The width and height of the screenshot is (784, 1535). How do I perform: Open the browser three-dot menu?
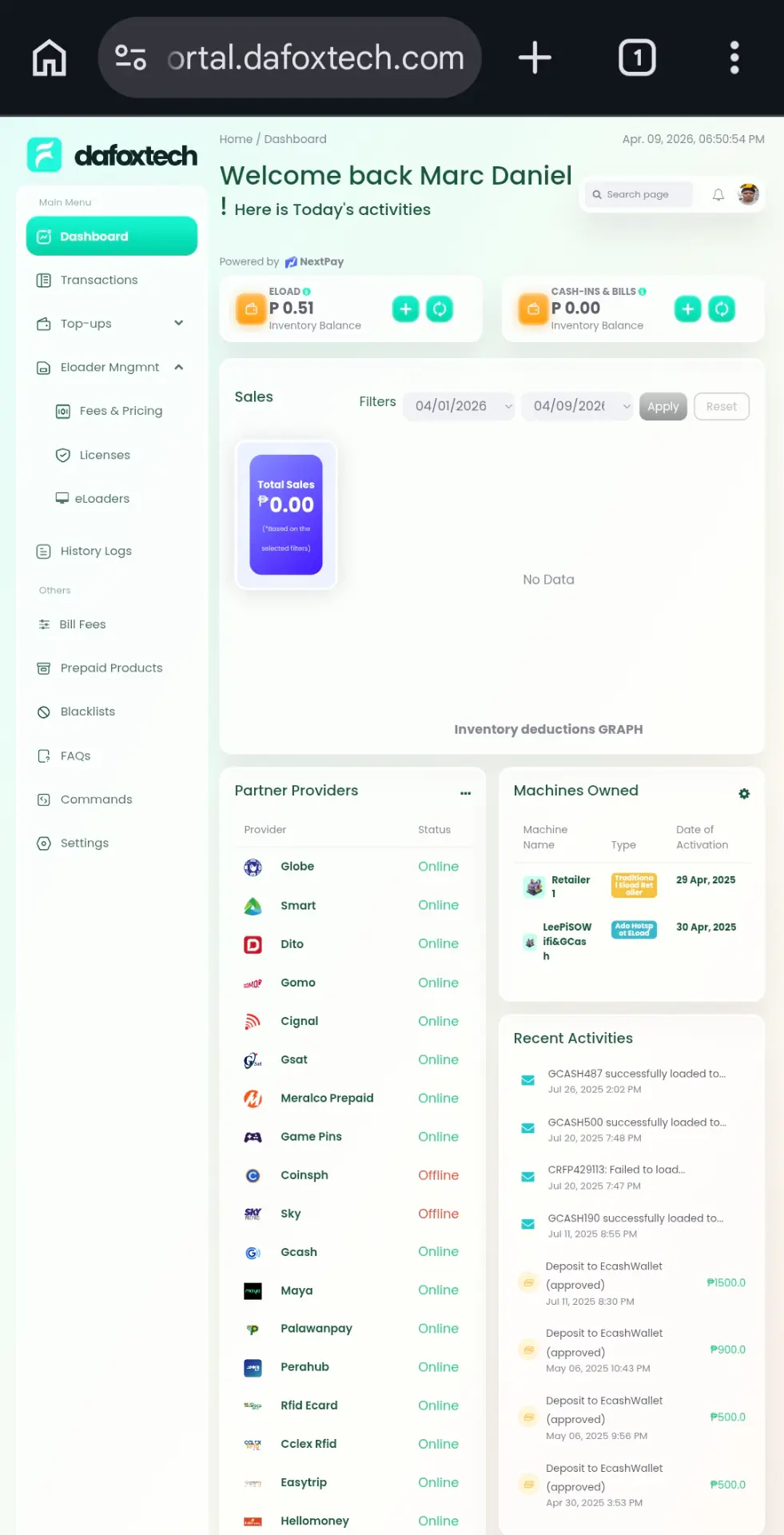[734, 58]
